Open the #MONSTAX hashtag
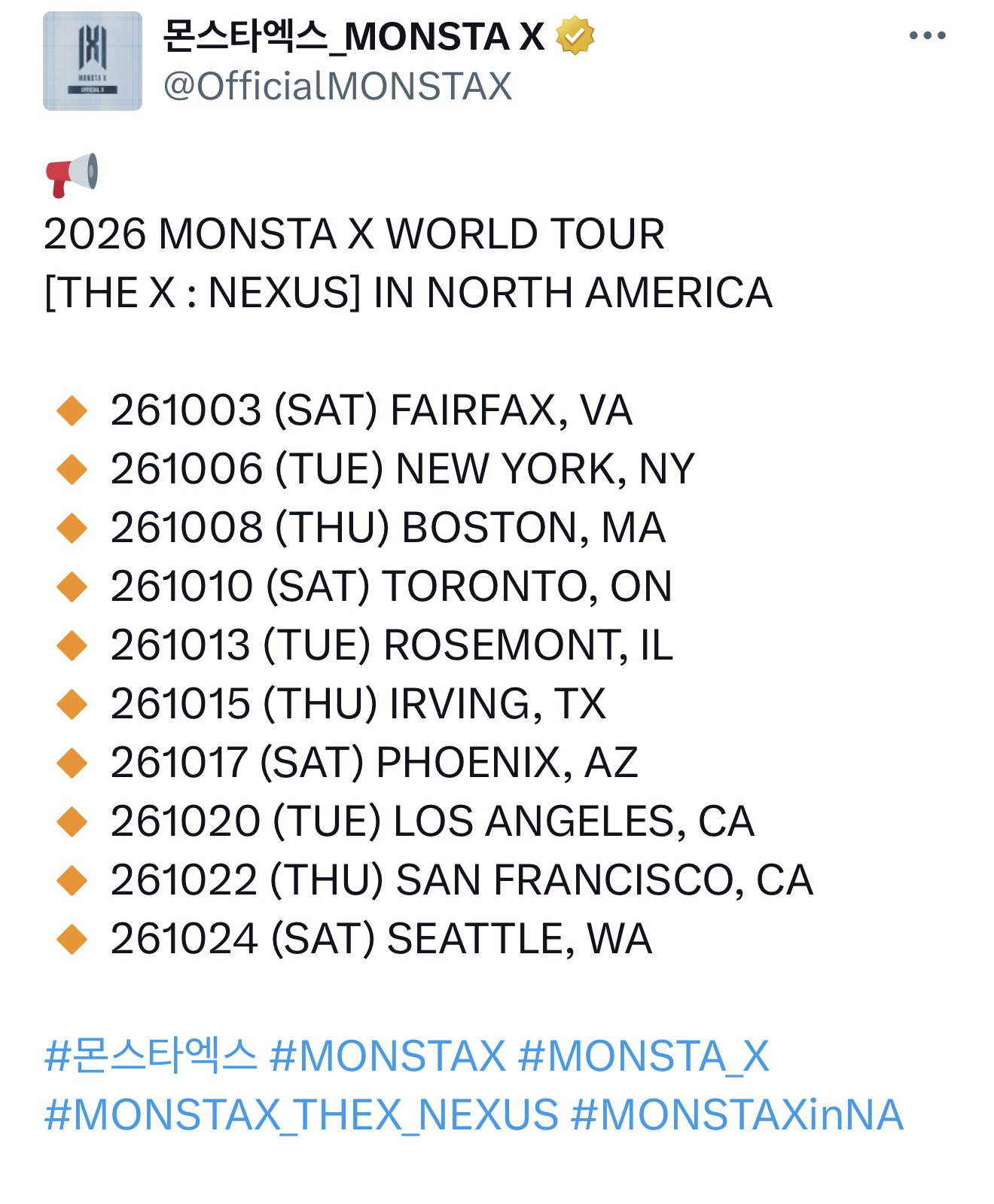The width and height of the screenshot is (994, 1204). coord(387,1056)
